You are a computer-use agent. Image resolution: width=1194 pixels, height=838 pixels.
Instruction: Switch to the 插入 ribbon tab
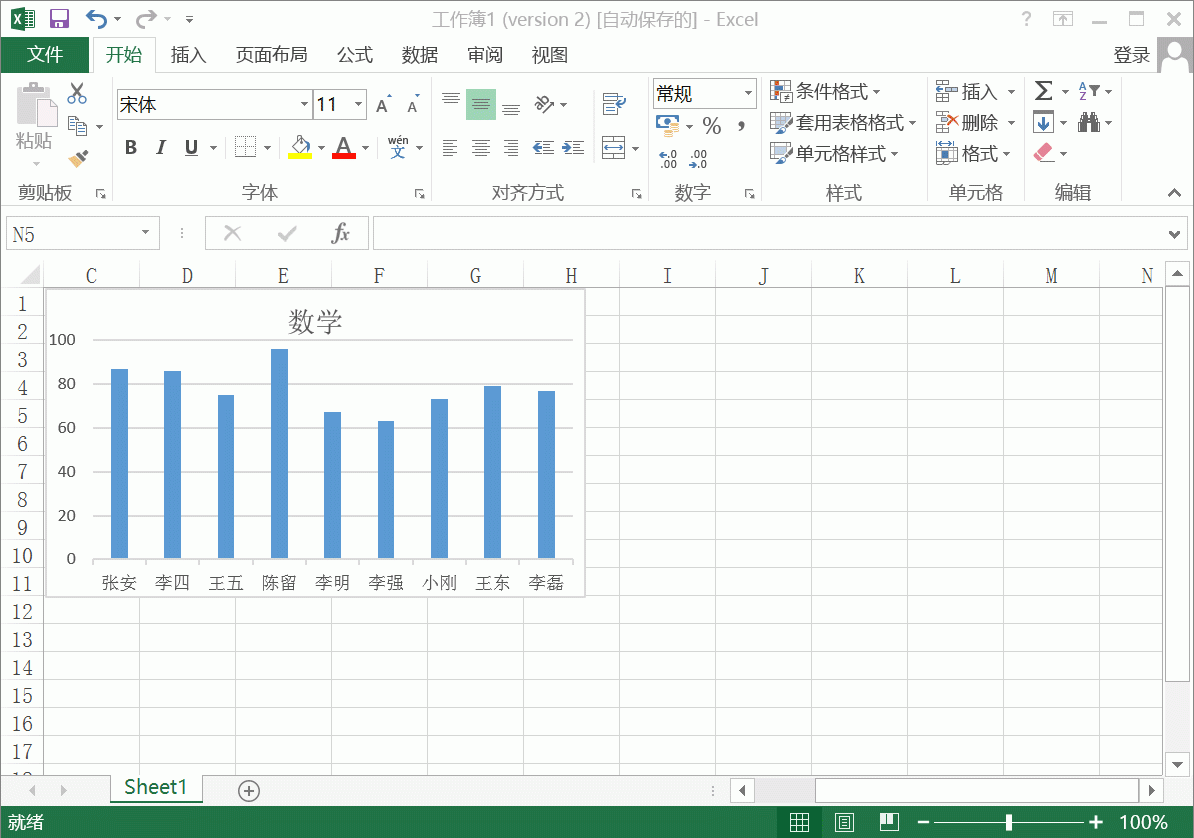click(188, 55)
